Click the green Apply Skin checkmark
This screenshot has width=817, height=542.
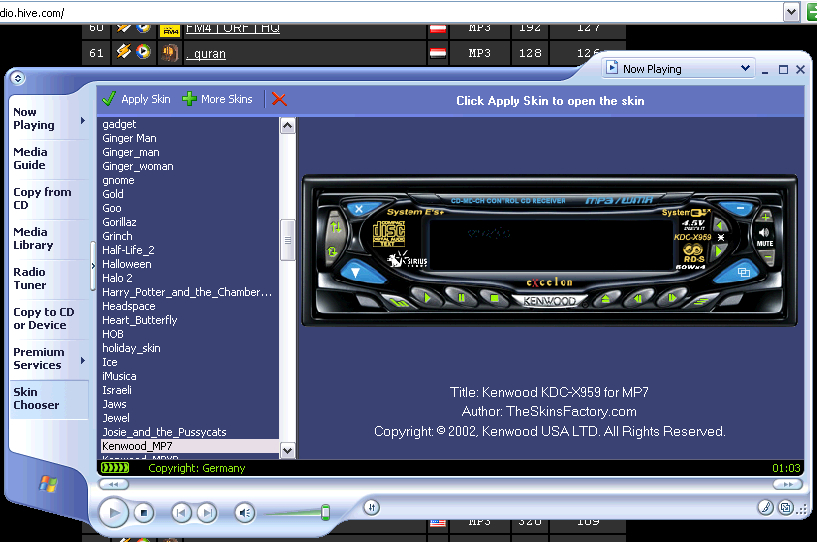pyautogui.click(x=109, y=99)
